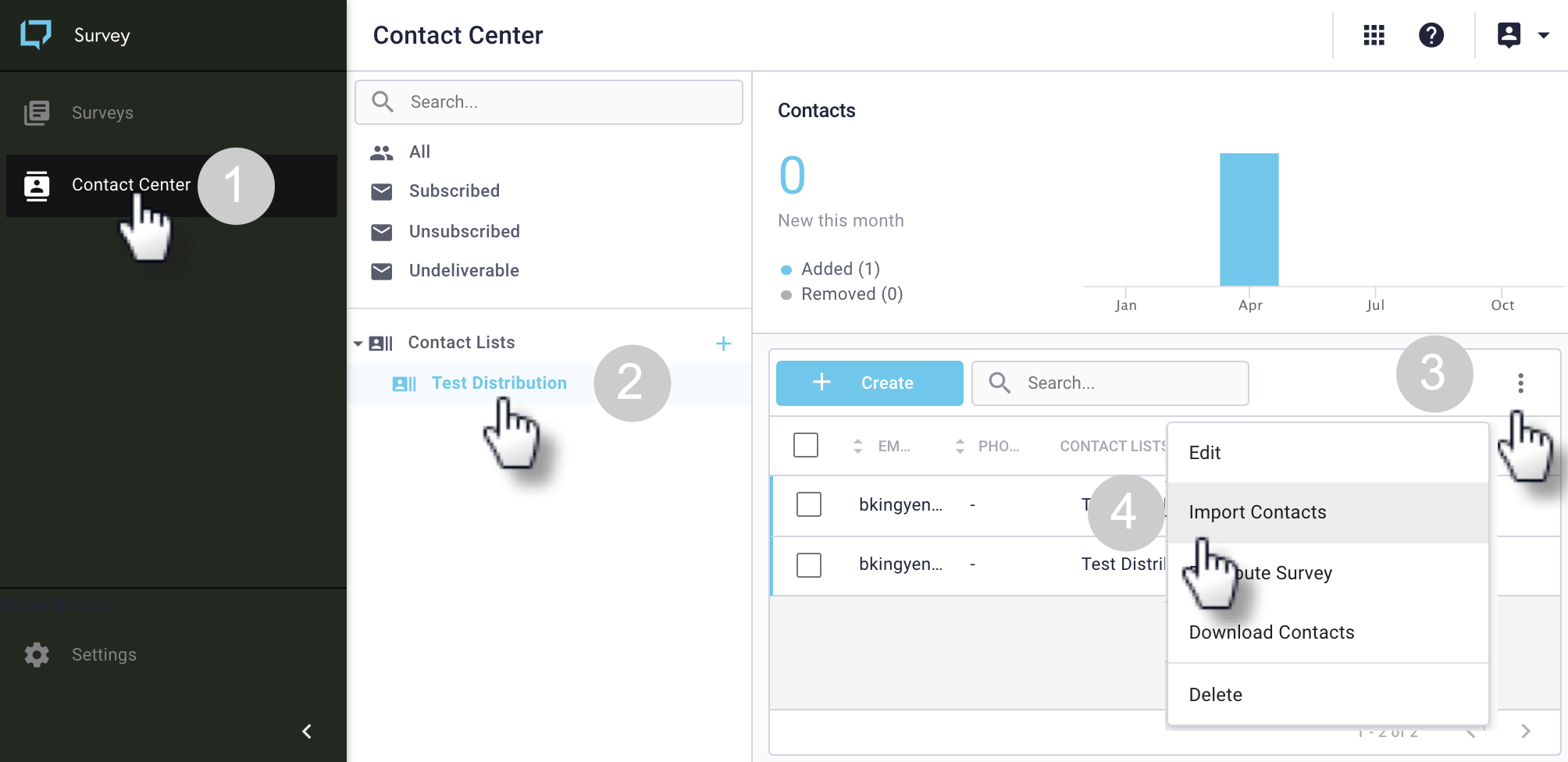Check the second bkingyen contact row
This screenshot has height=762, width=1568.
point(808,564)
